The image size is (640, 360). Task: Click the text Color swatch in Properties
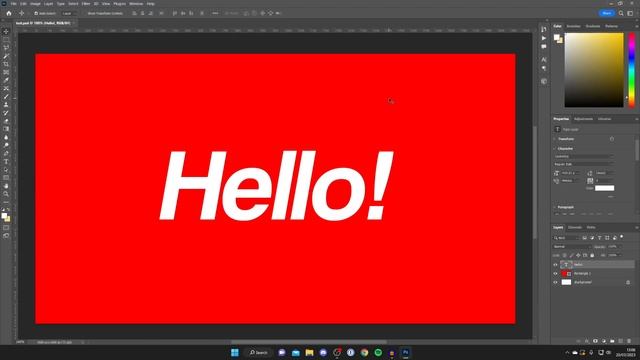pos(604,188)
